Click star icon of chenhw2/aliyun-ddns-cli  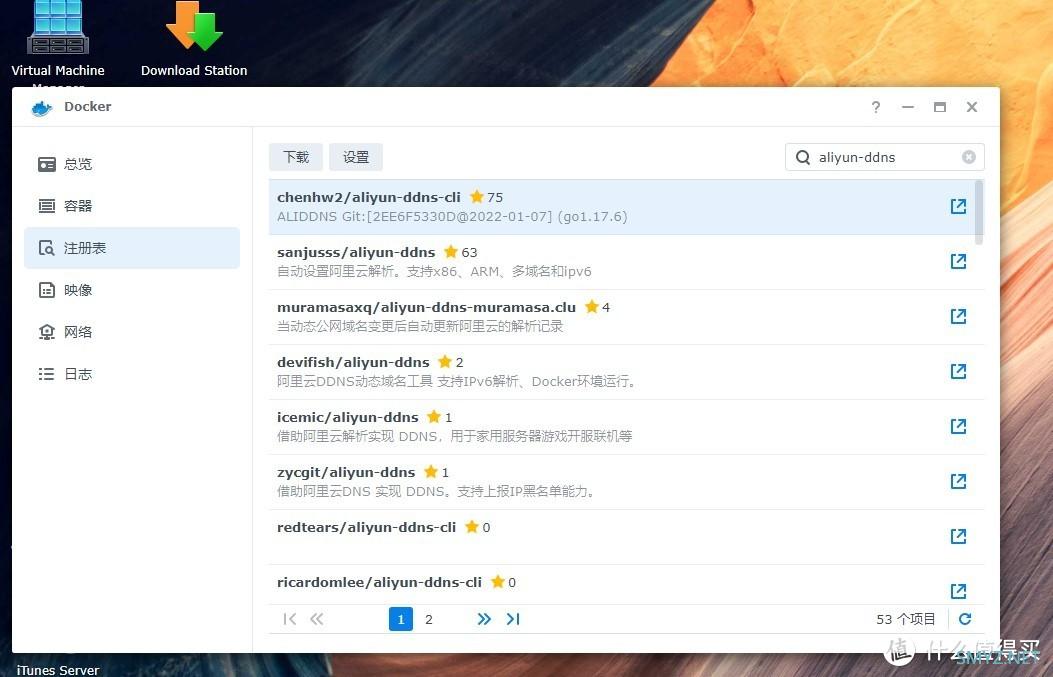click(x=477, y=197)
